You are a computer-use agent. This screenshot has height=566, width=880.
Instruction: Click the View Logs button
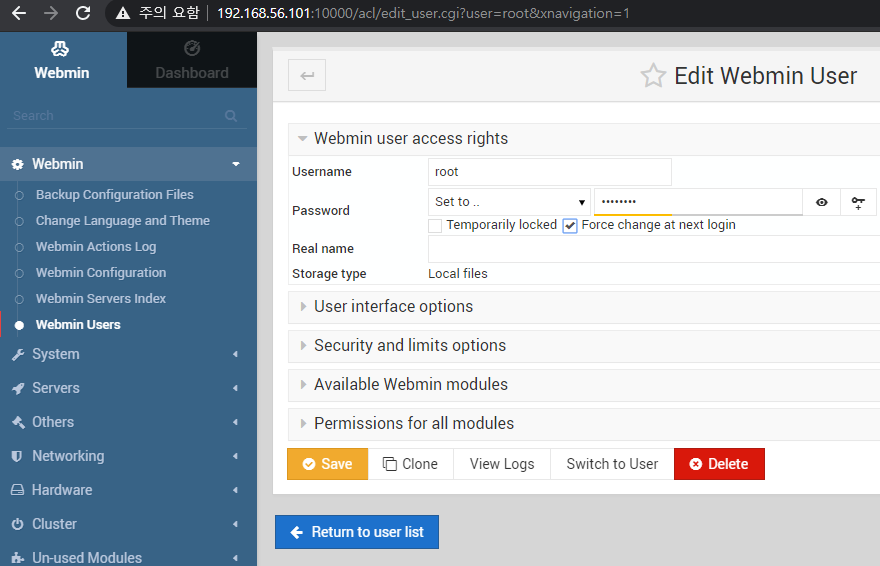502,464
